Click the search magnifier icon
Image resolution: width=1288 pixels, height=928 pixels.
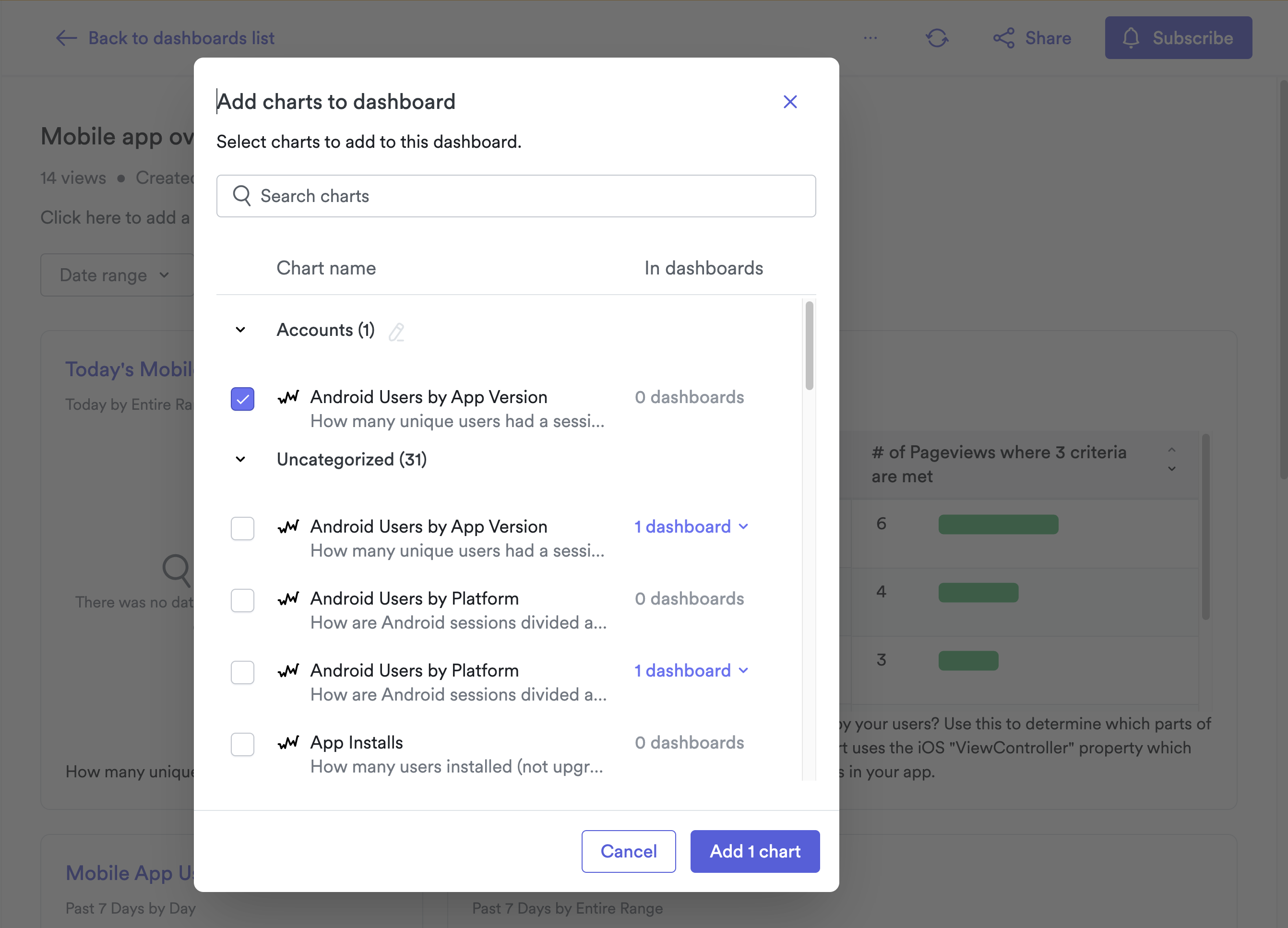242,196
